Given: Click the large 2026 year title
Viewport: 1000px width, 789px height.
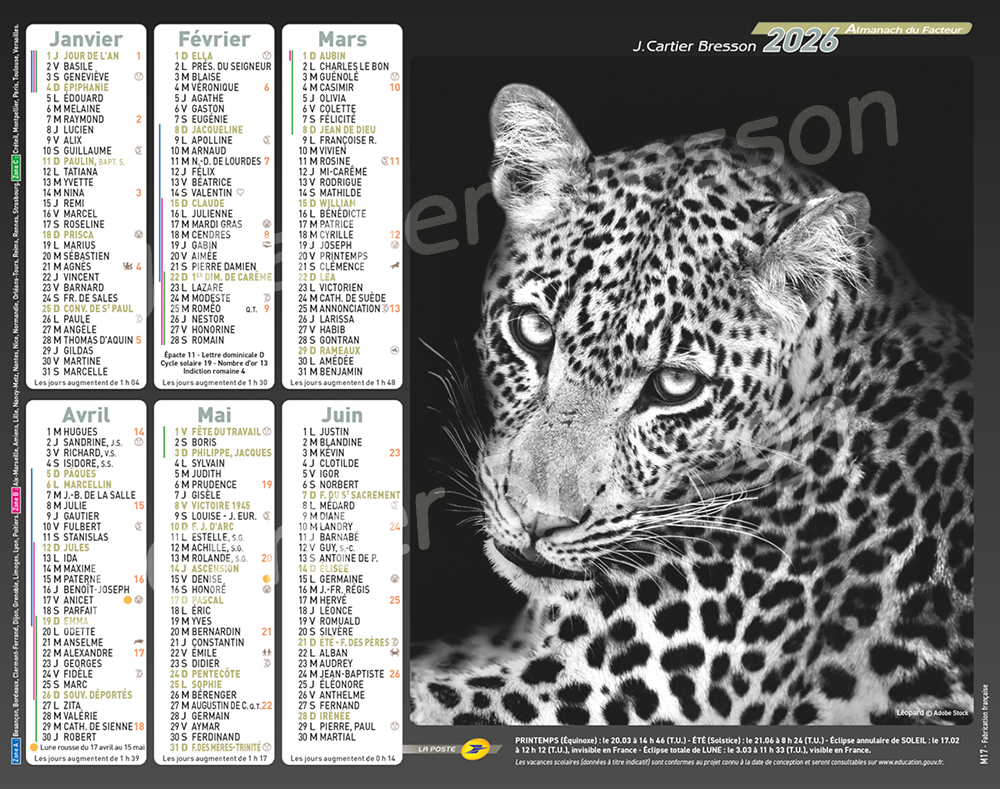Looking at the screenshot, I should (801, 42).
